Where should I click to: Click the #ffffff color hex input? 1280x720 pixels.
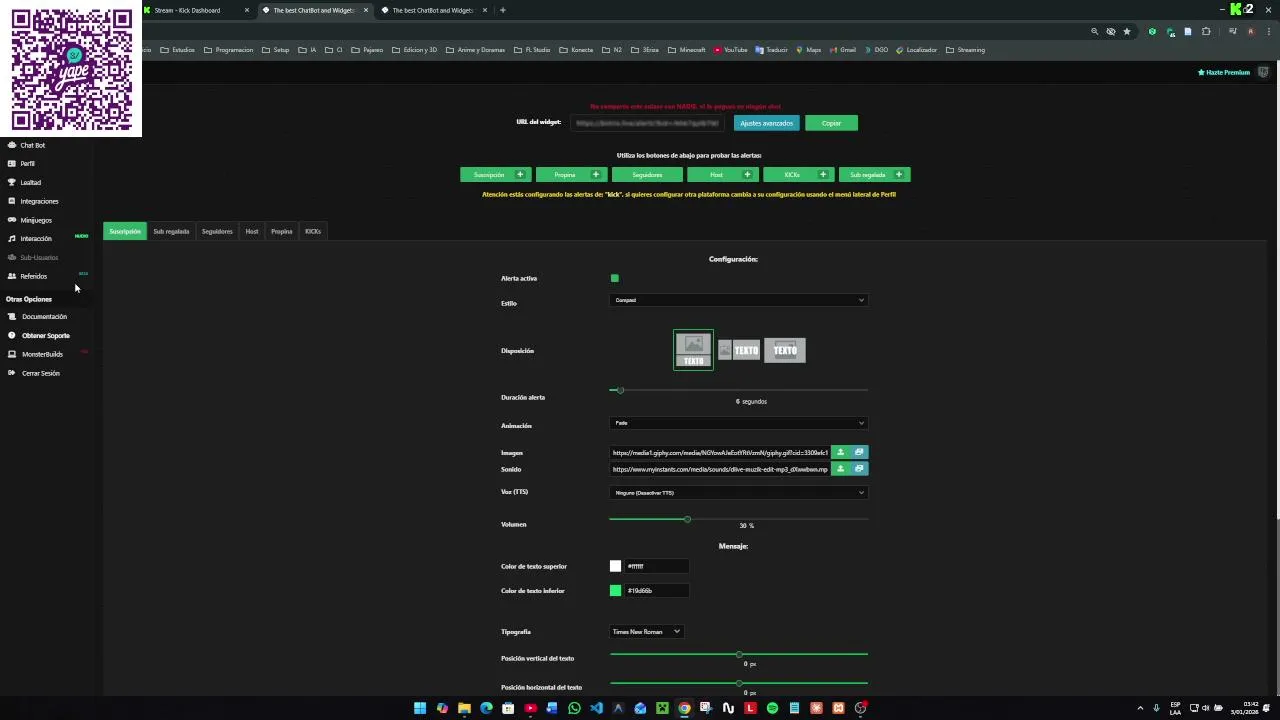pos(656,566)
